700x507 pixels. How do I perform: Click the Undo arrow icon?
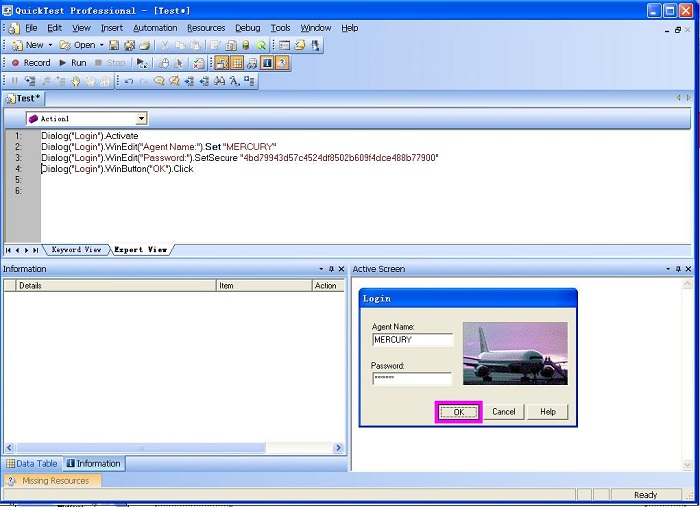click(129, 81)
